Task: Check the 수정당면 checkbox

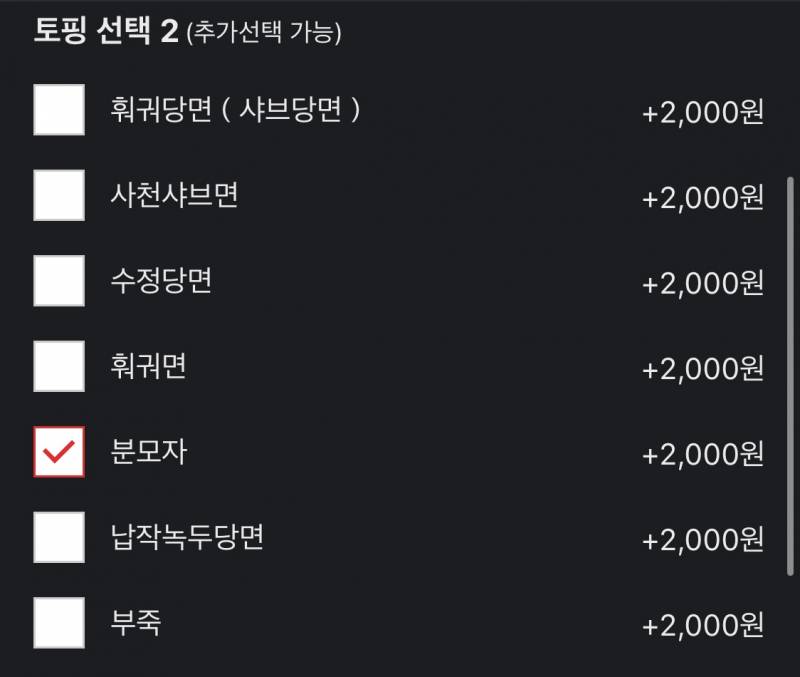Action: [58, 282]
